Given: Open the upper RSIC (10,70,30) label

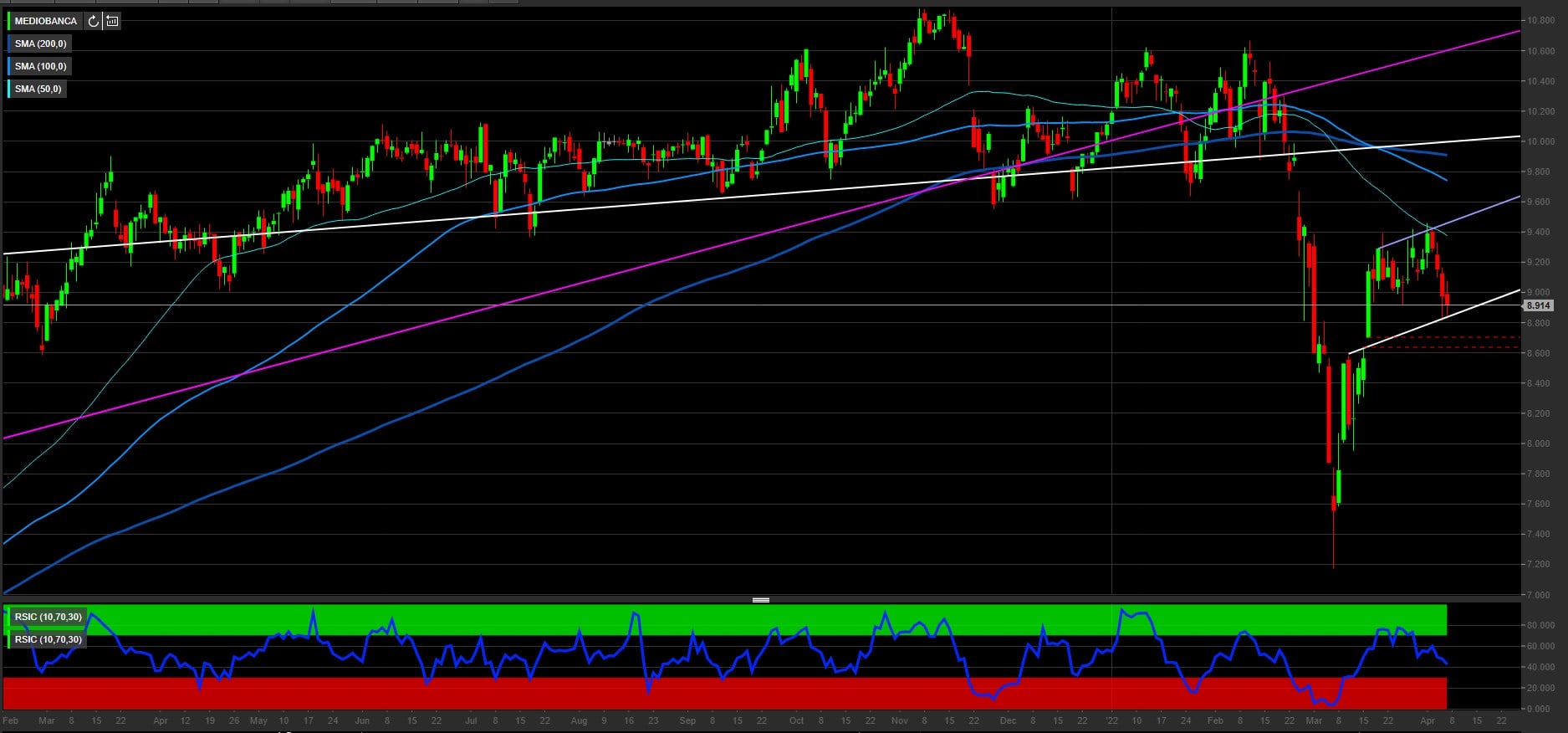Looking at the screenshot, I should click(48, 618).
